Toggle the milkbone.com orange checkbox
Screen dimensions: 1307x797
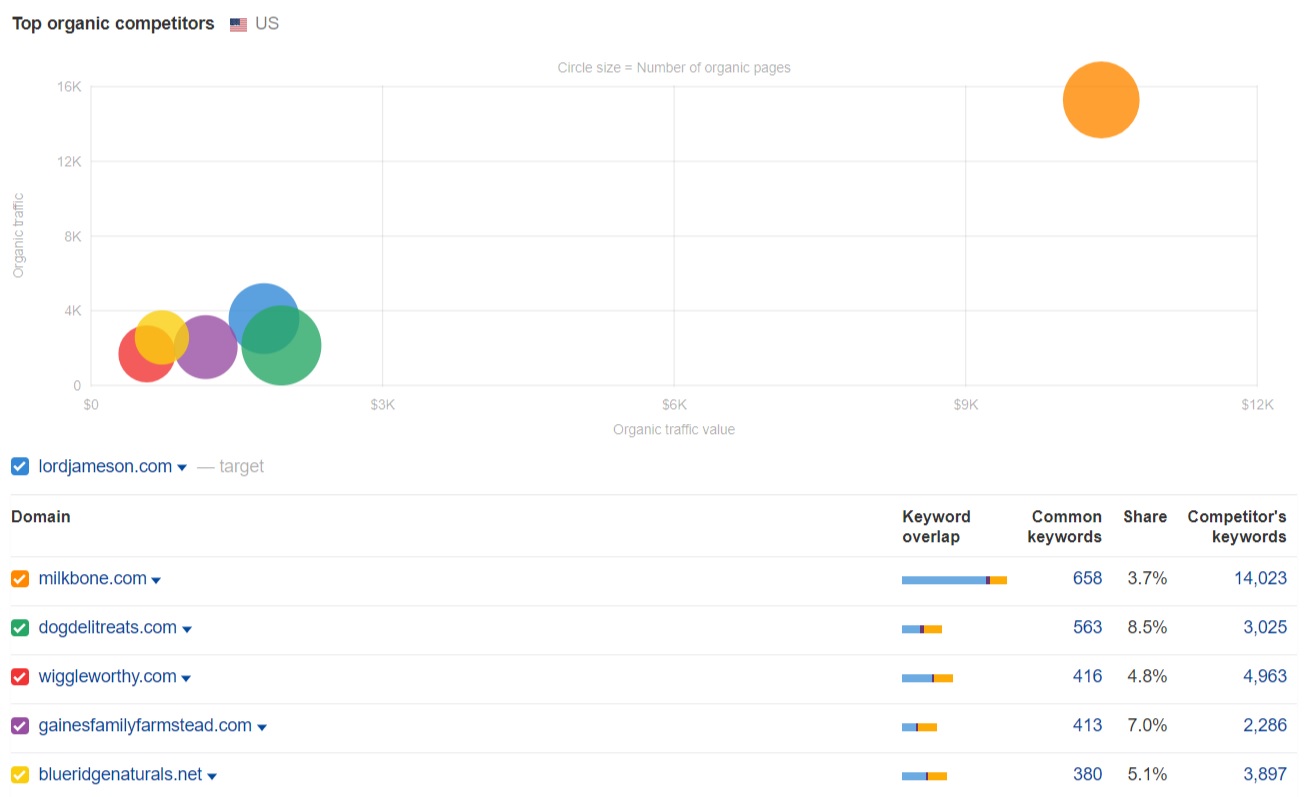point(20,579)
